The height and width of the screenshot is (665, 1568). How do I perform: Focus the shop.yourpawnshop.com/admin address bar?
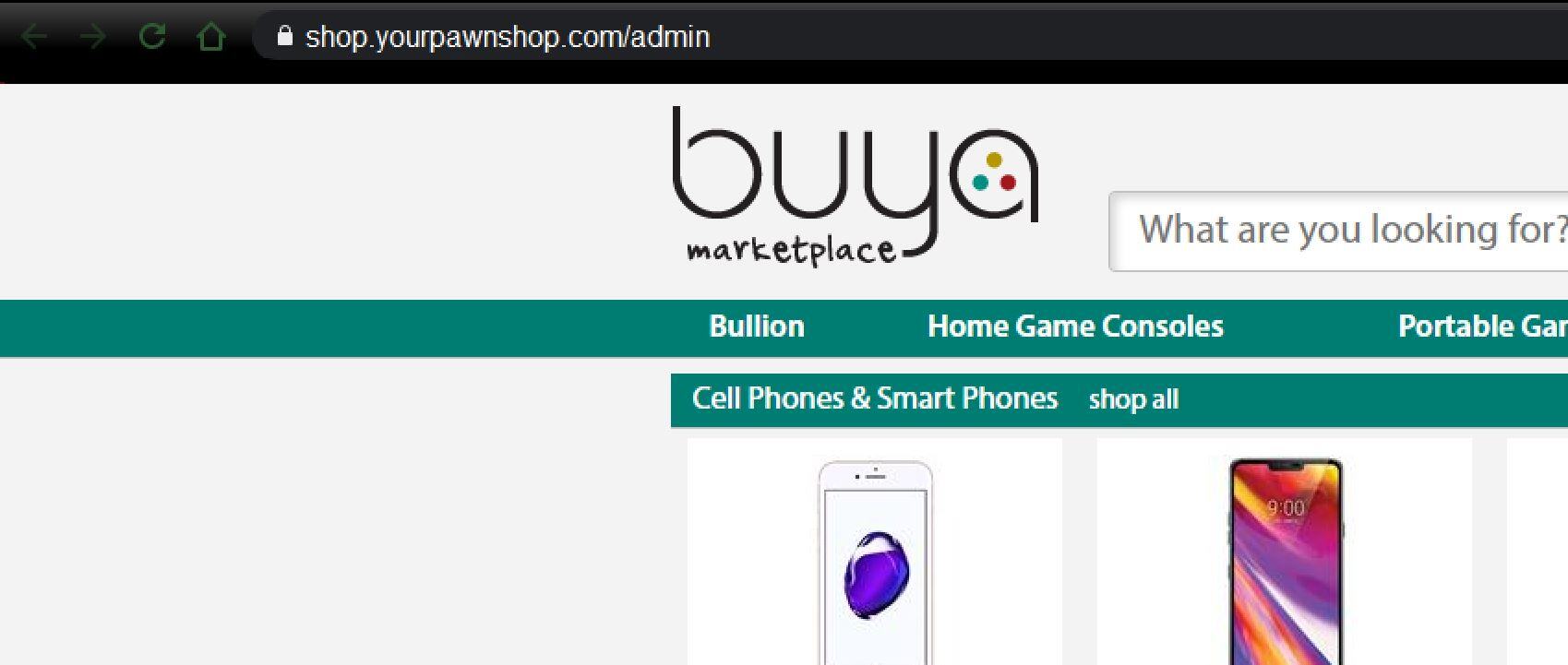tap(909, 37)
